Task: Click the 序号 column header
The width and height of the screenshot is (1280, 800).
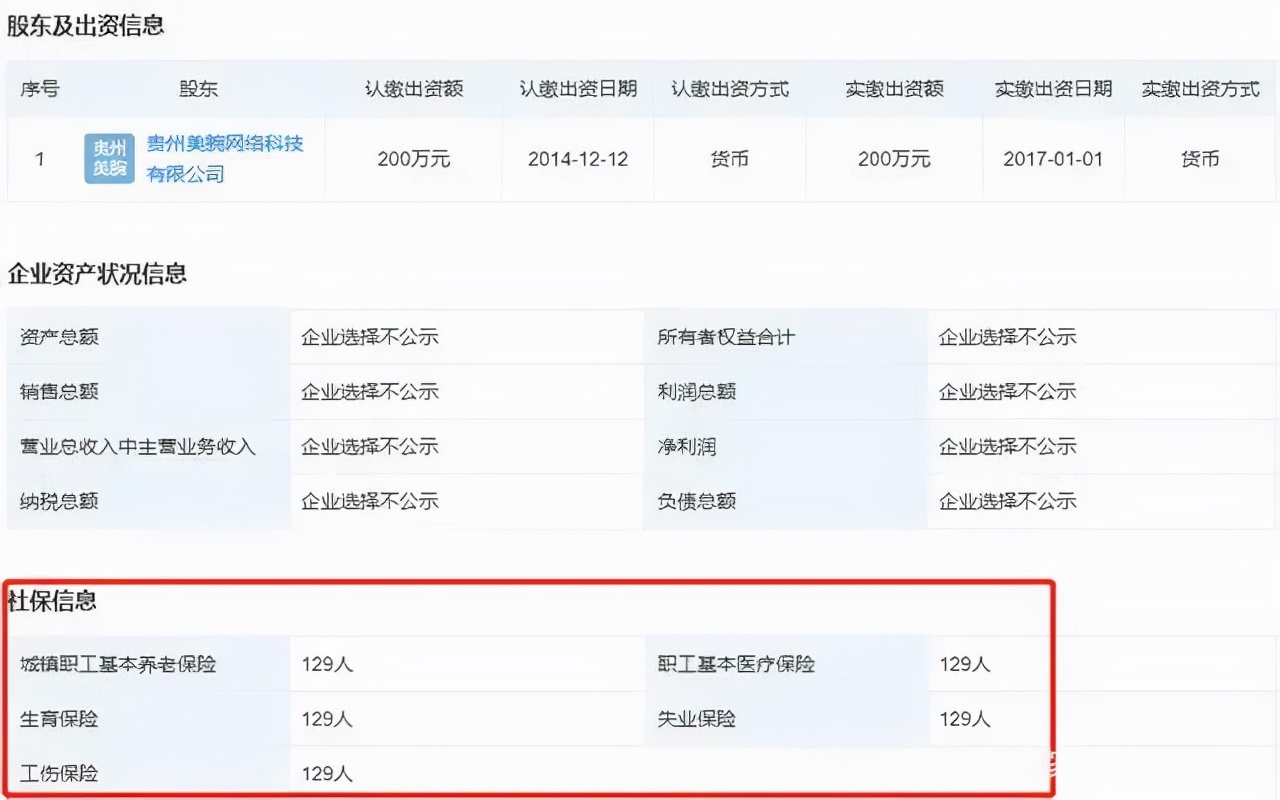Action: point(40,89)
